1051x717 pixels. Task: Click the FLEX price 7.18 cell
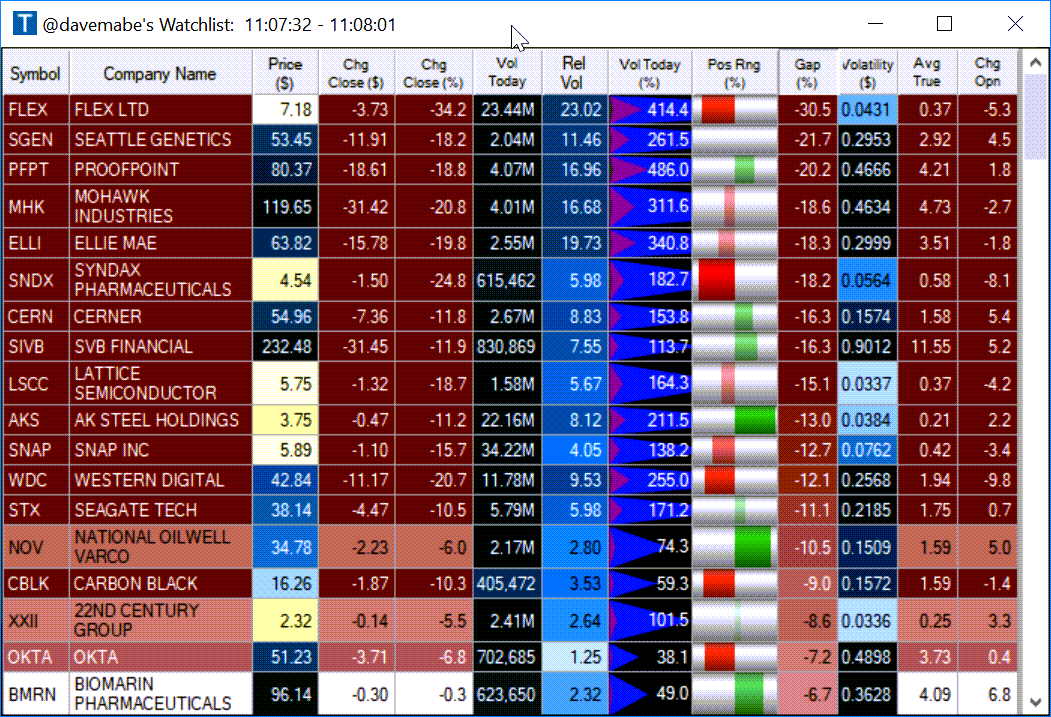(285, 109)
